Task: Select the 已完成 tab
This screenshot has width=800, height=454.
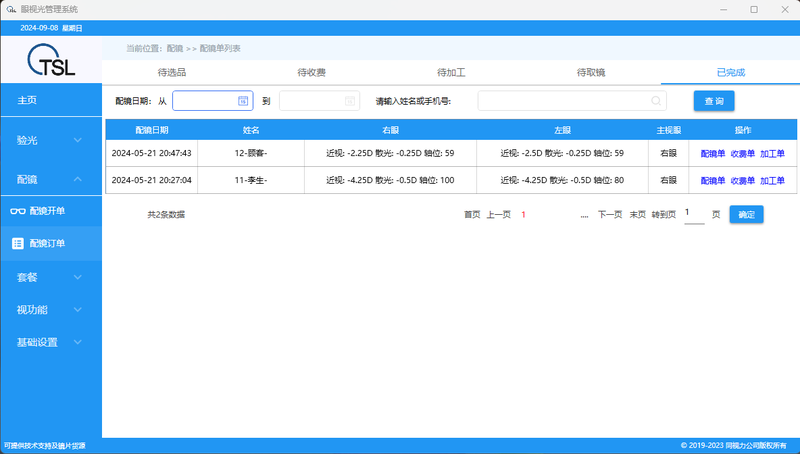Action: pyautogui.click(x=731, y=72)
